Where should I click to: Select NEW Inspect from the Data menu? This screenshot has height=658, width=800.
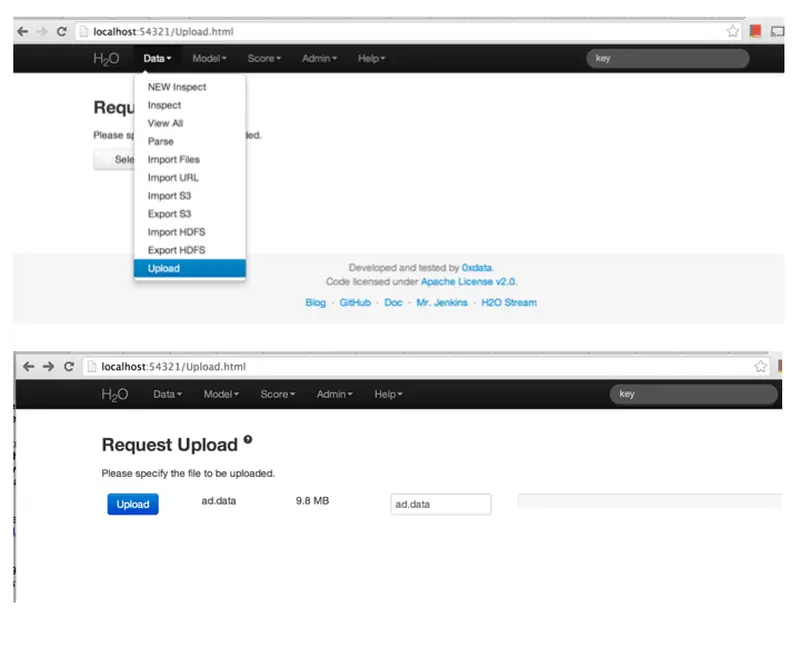point(190,87)
